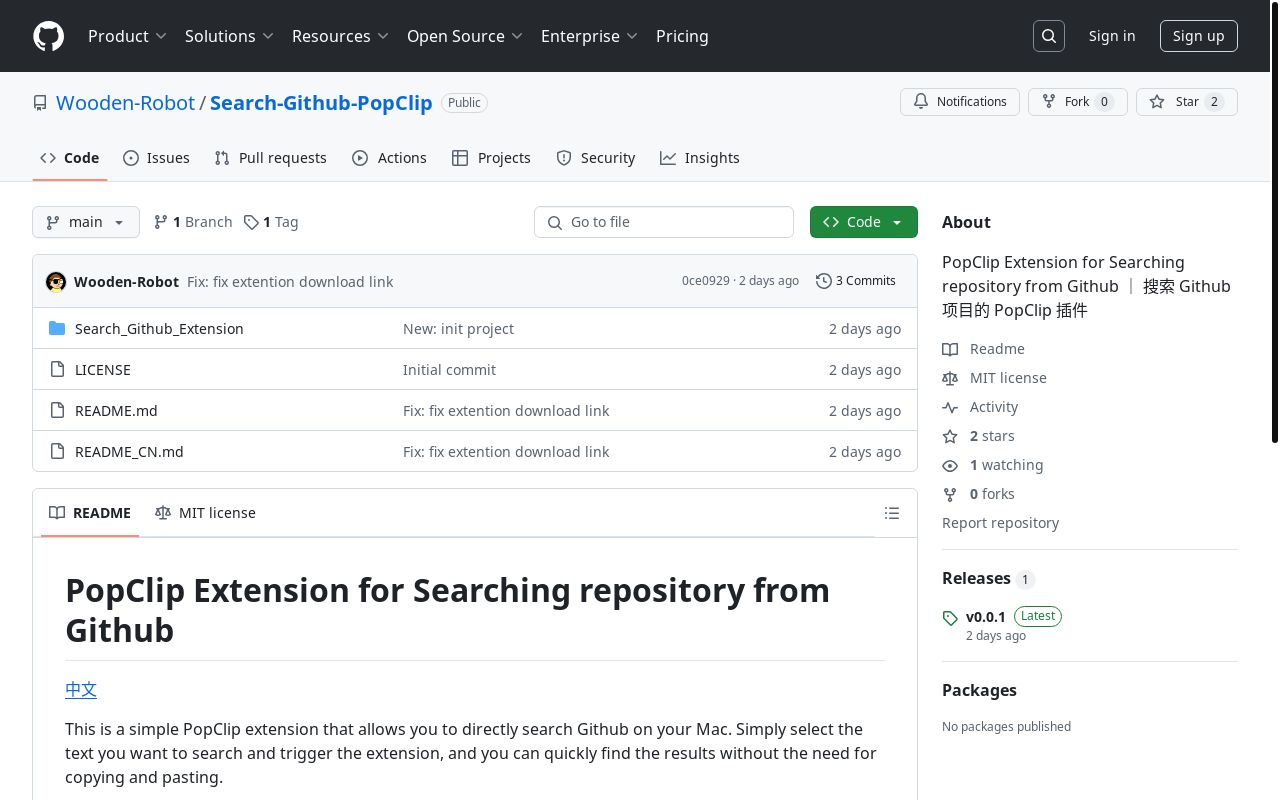The height and width of the screenshot is (800, 1280).
Task: Expand the green Code dropdown arrow
Action: point(896,222)
